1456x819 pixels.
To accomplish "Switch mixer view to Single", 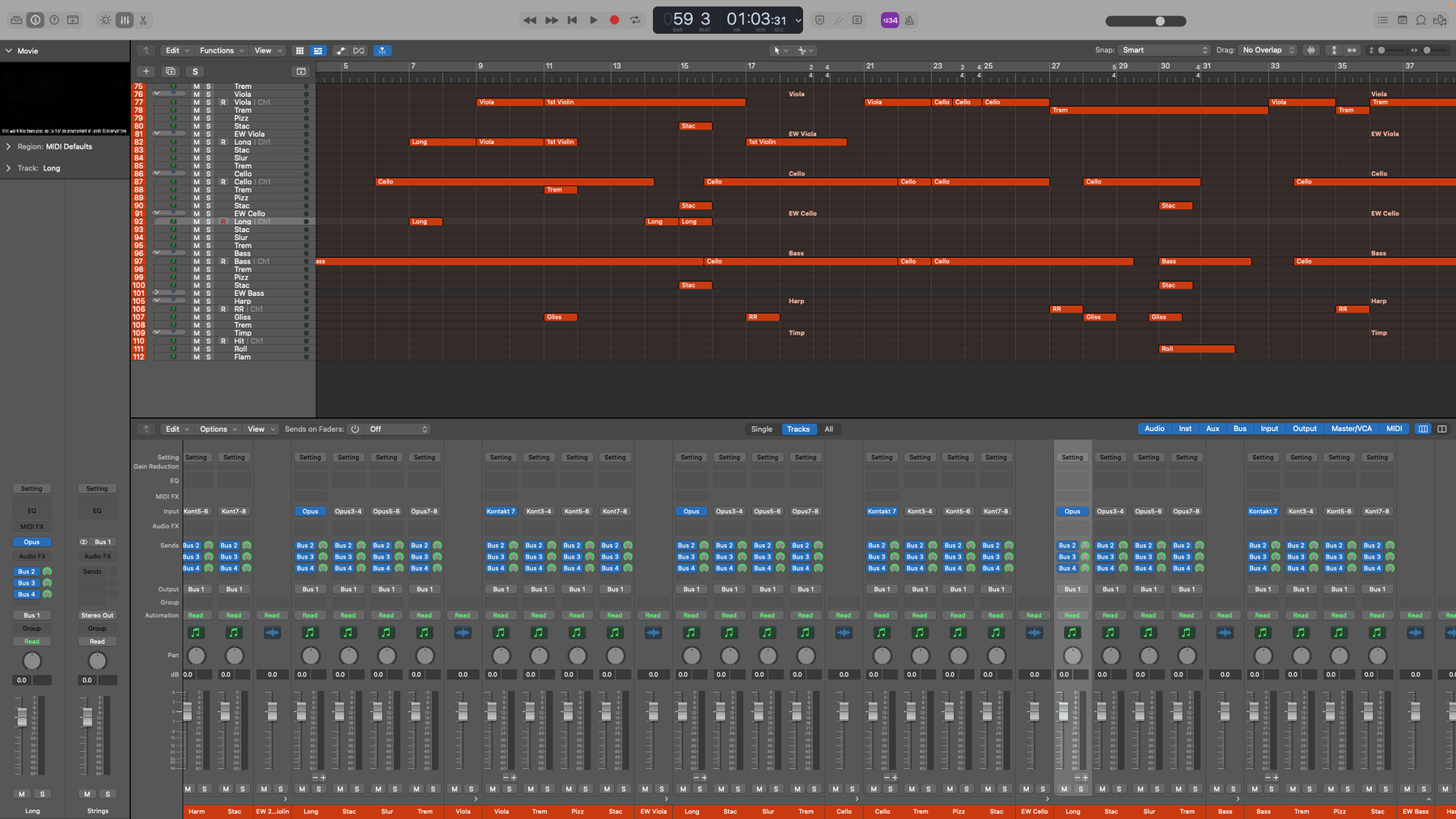I will tap(761, 429).
